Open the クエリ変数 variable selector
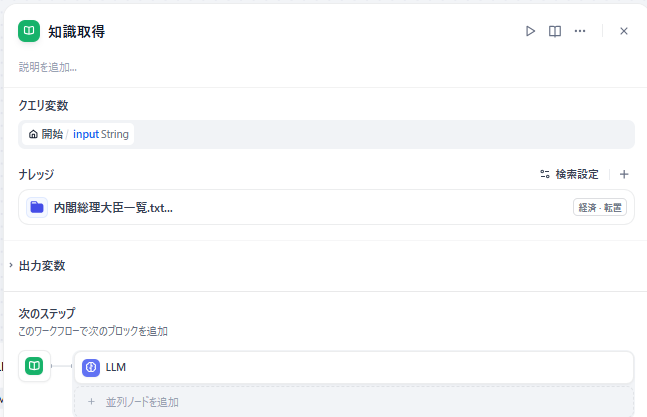 coord(326,134)
